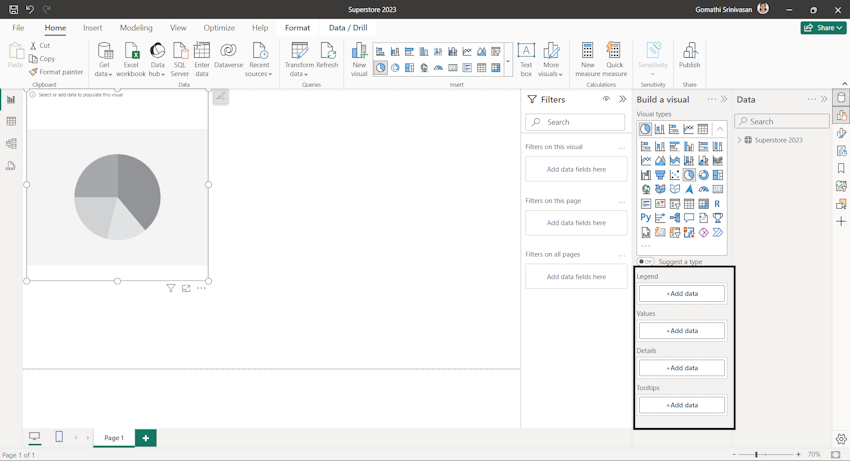Click Focus mode icon below the pie visual
Image resolution: width=850 pixels, height=461 pixels.
186,288
